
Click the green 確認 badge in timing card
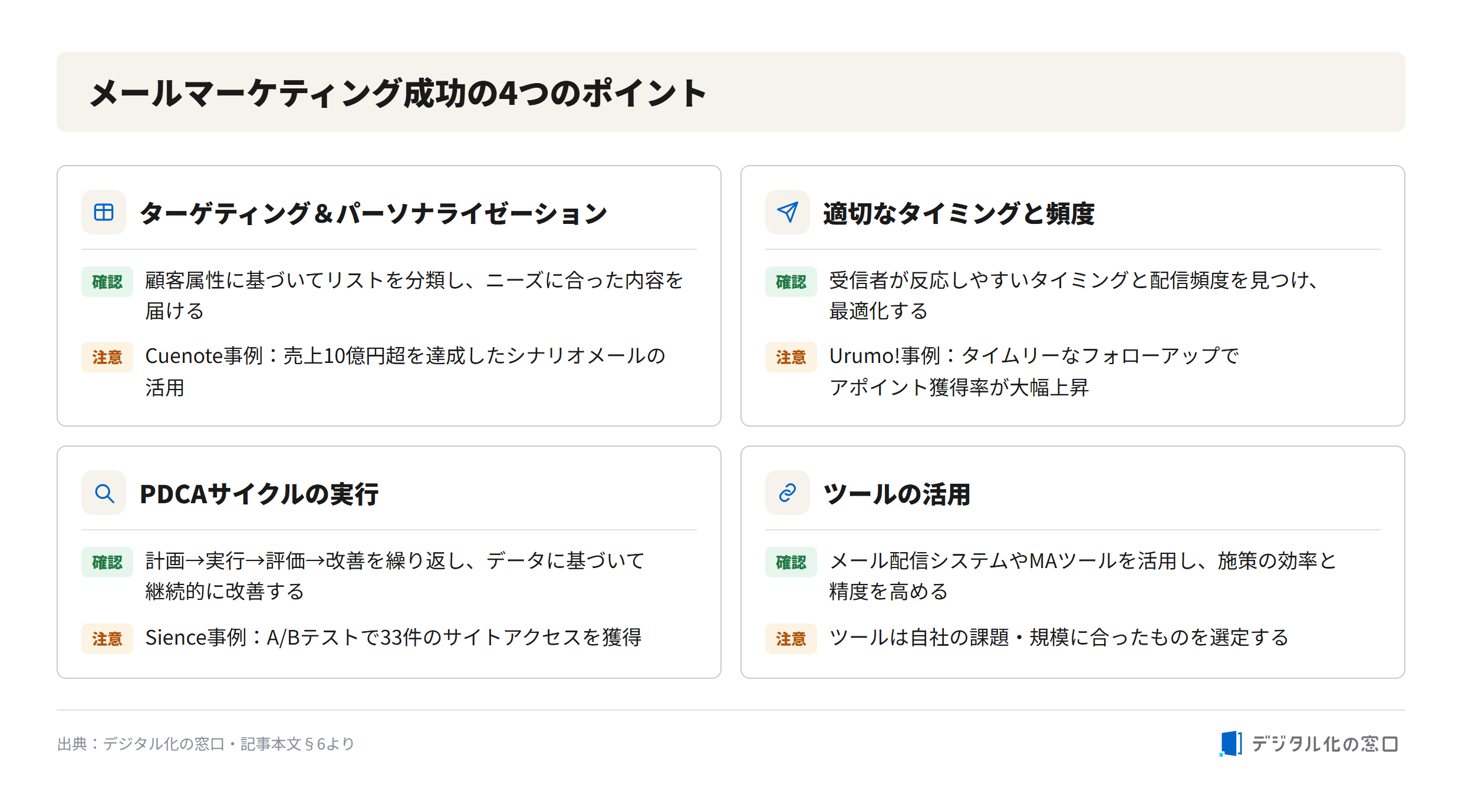click(791, 282)
